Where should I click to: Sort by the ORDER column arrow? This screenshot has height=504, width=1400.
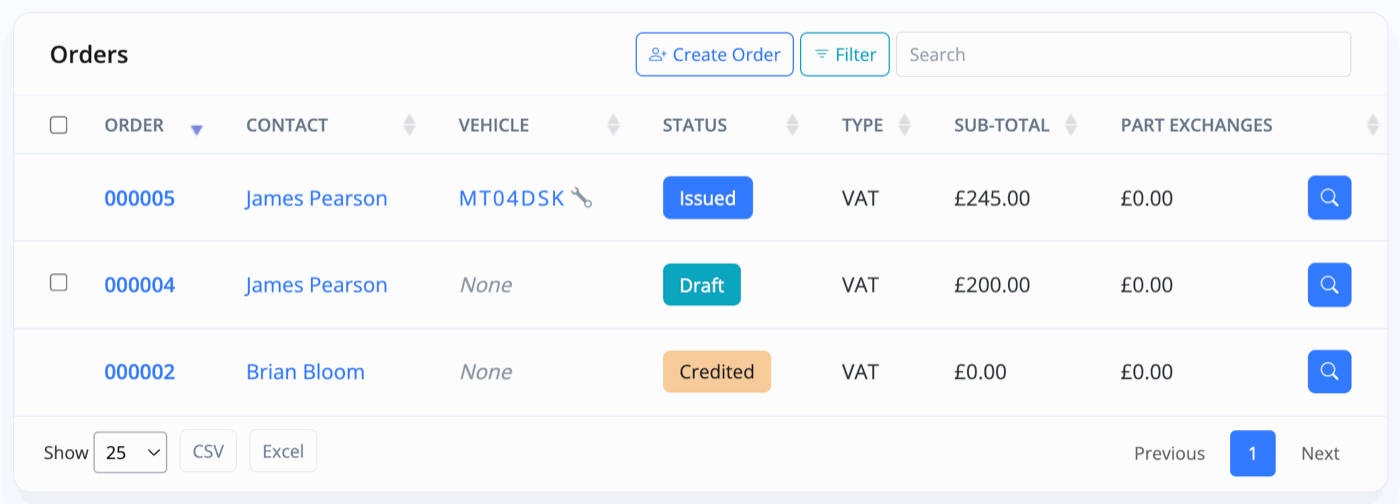pyautogui.click(x=197, y=130)
